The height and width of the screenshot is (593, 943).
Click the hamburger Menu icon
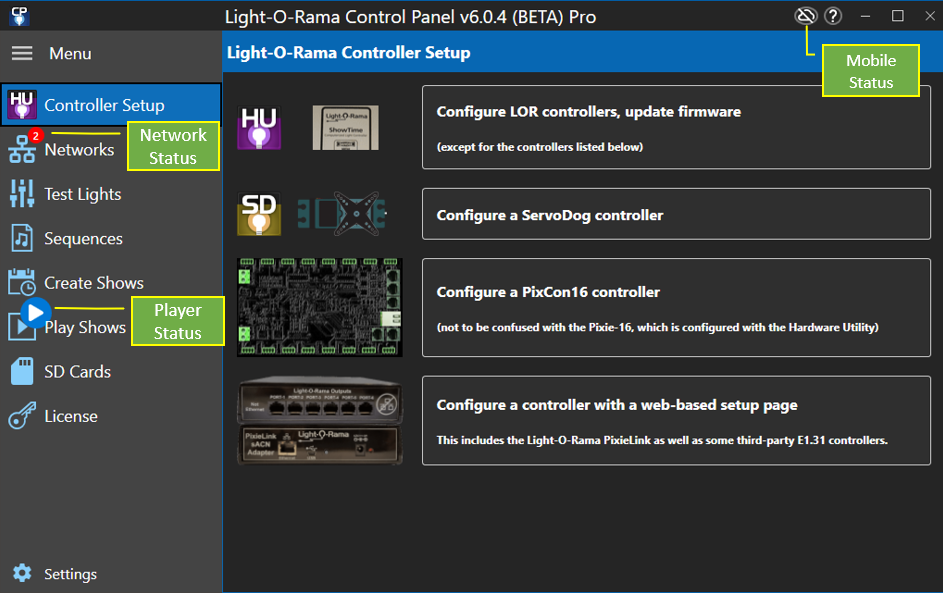22,53
